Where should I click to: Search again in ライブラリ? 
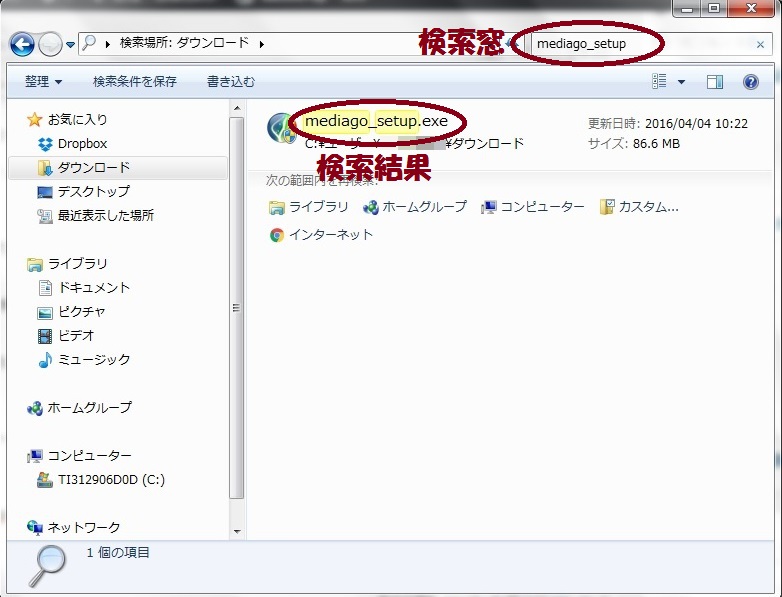coord(308,207)
